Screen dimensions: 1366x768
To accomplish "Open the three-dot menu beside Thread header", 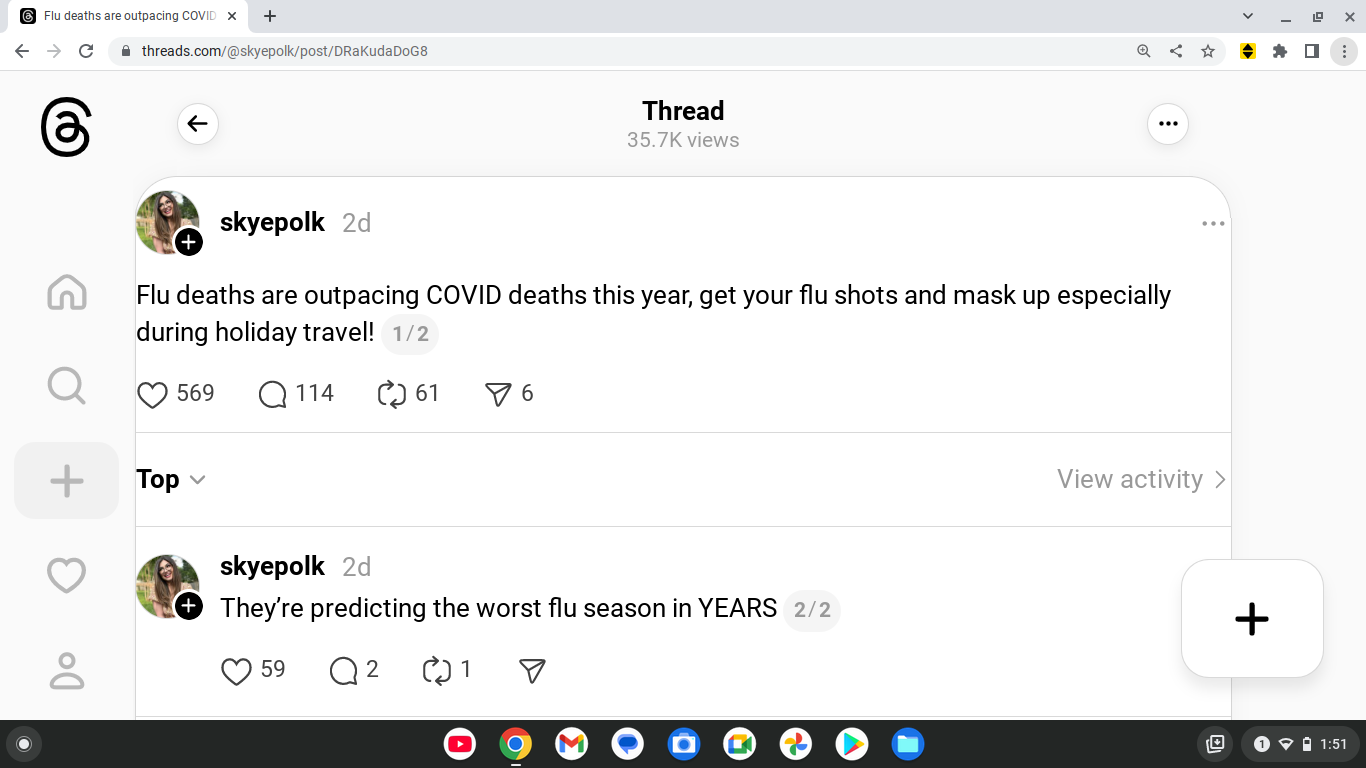I will [x=1167, y=124].
